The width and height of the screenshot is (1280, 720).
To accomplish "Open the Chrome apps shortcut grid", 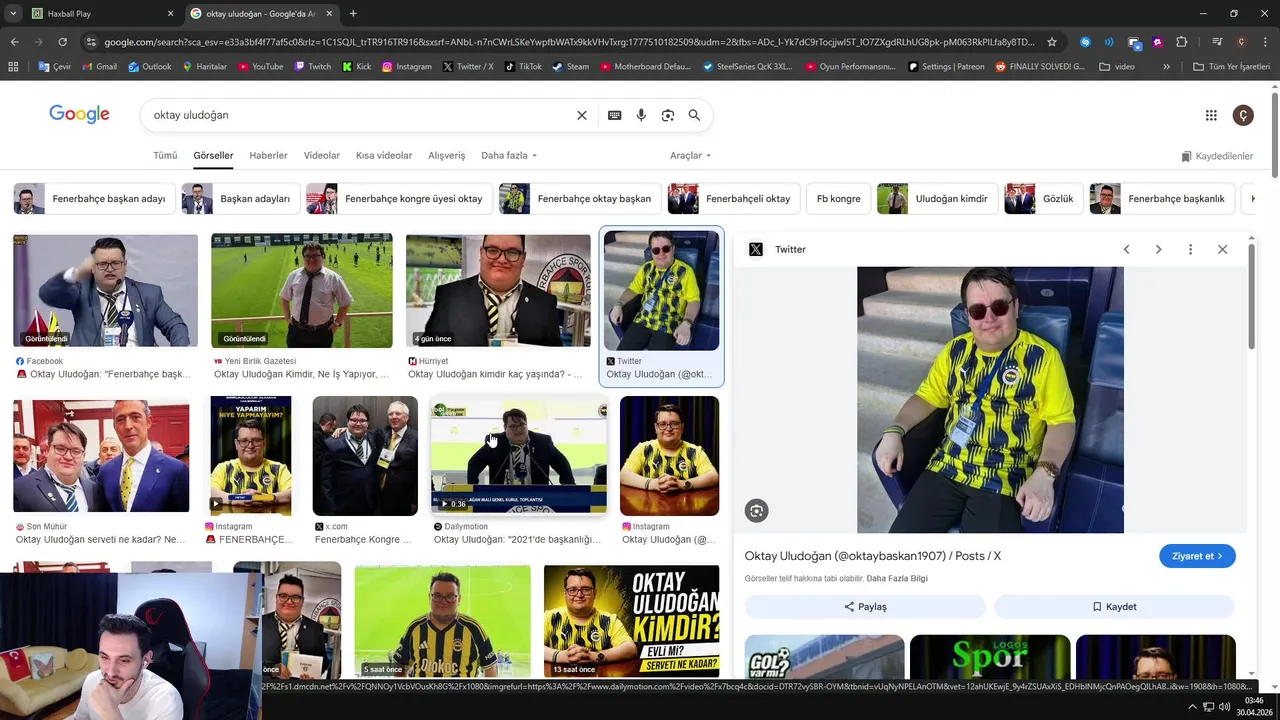I will click(x=13, y=66).
